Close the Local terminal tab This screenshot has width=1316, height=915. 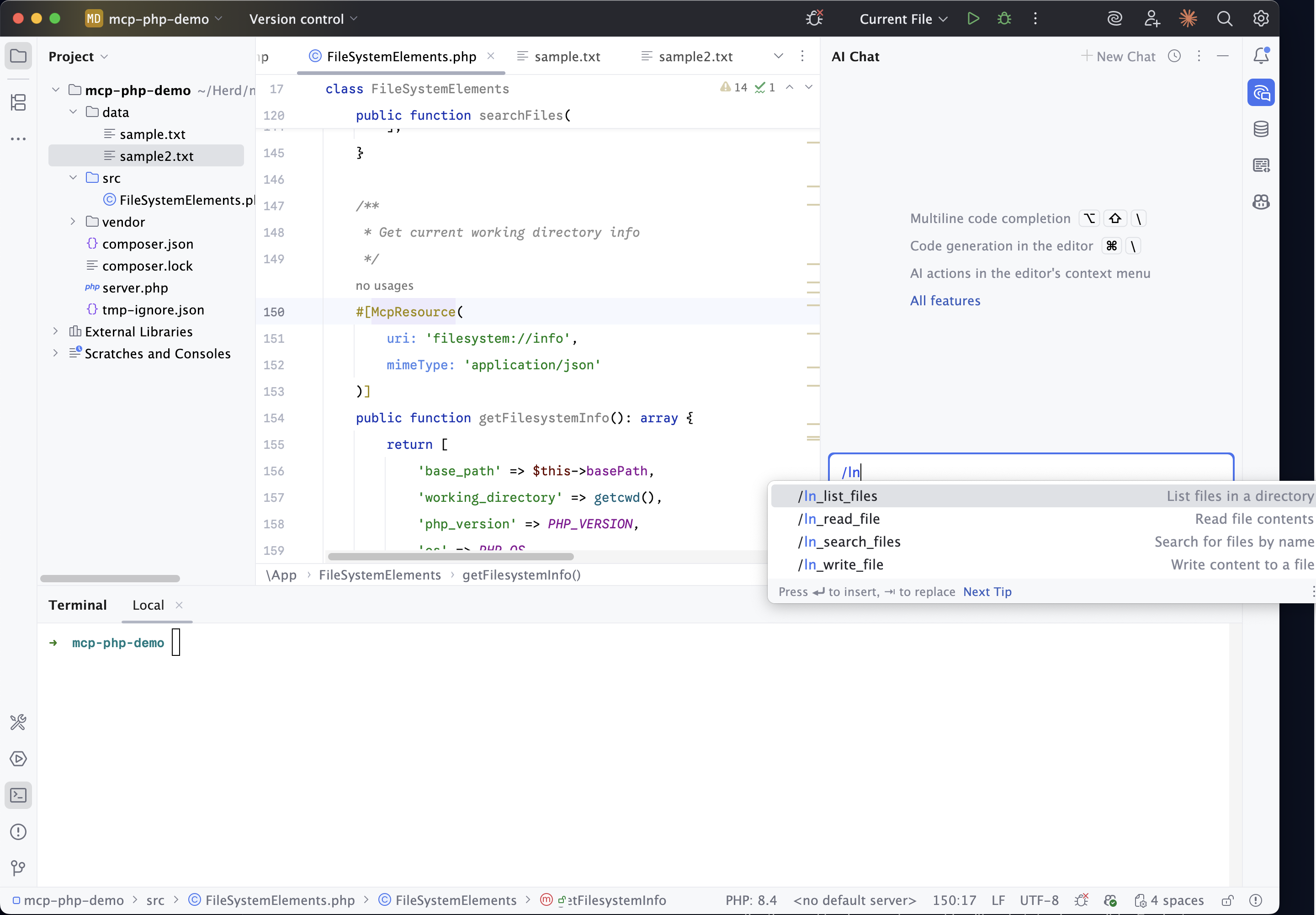(x=180, y=605)
